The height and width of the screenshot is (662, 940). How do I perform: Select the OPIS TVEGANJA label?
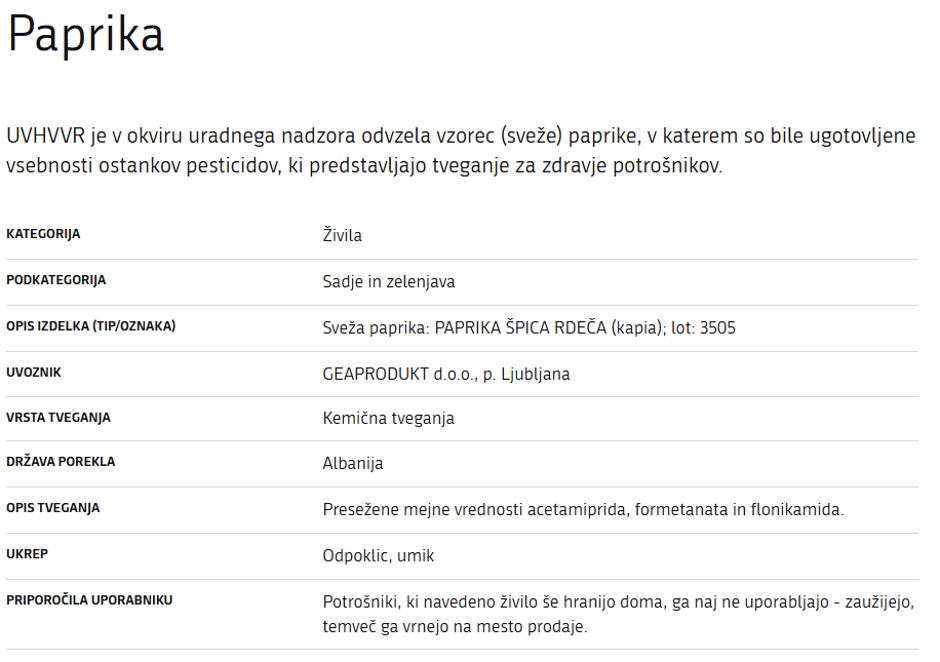[53, 508]
